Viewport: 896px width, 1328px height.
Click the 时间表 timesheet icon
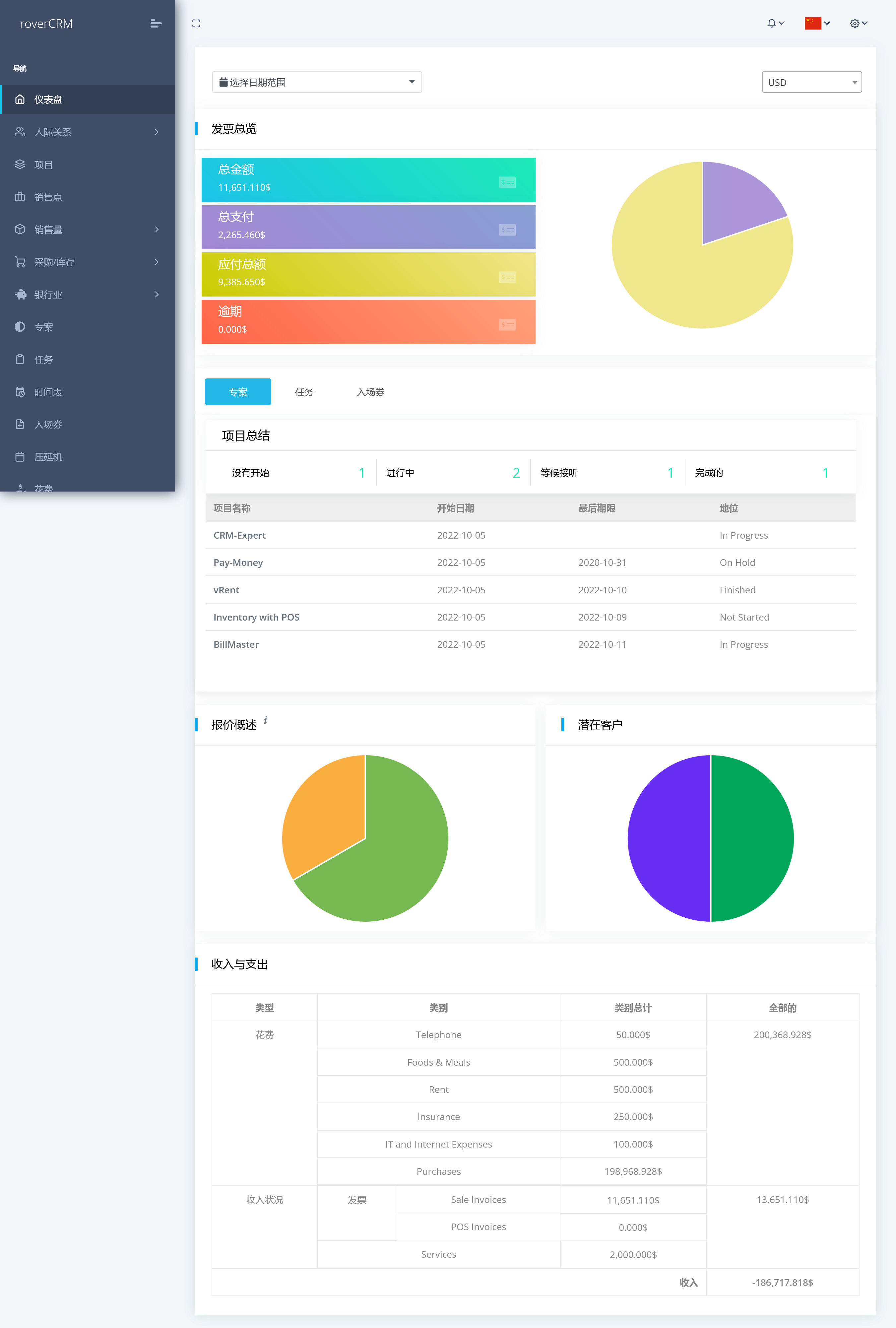coord(20,392)
